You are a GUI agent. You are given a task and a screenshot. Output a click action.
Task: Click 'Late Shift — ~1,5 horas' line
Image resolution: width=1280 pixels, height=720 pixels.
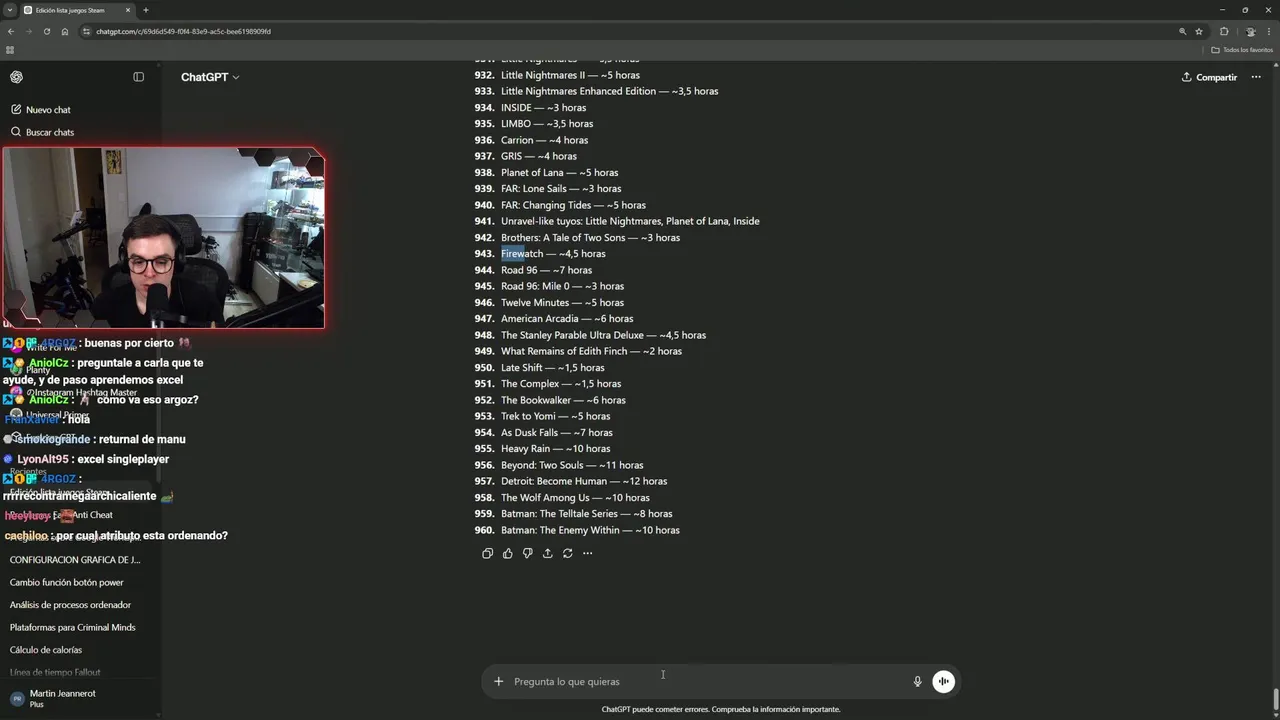[553, 368]
